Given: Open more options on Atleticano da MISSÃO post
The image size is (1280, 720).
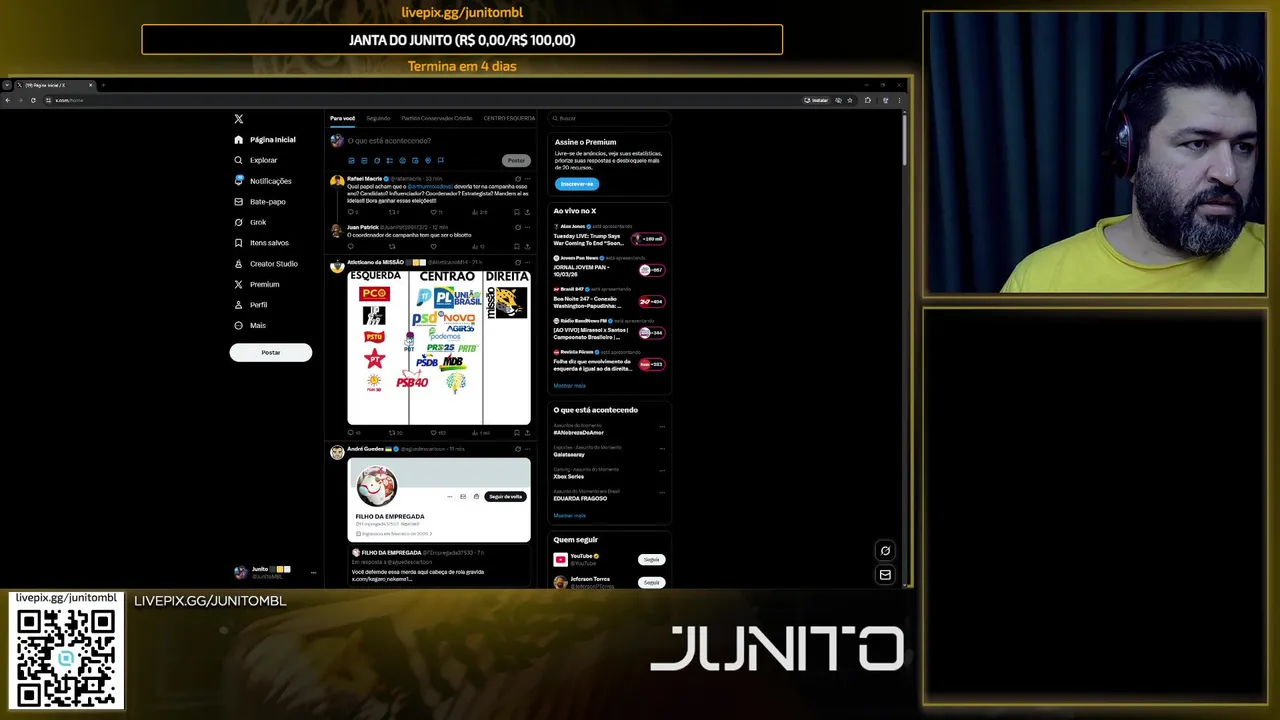Looking at the screenshot, I should click(x=527, y=262).
